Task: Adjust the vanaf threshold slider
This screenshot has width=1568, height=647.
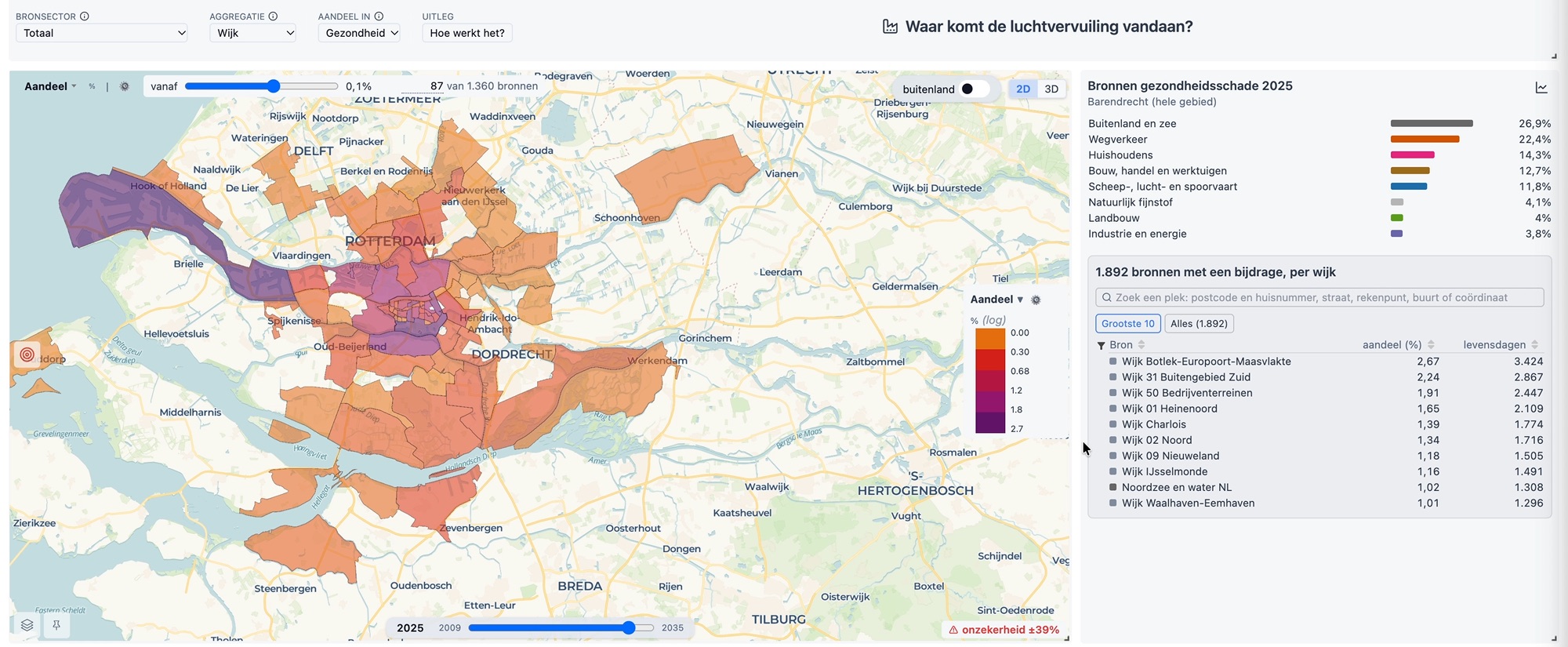Action: click(262, 86)
